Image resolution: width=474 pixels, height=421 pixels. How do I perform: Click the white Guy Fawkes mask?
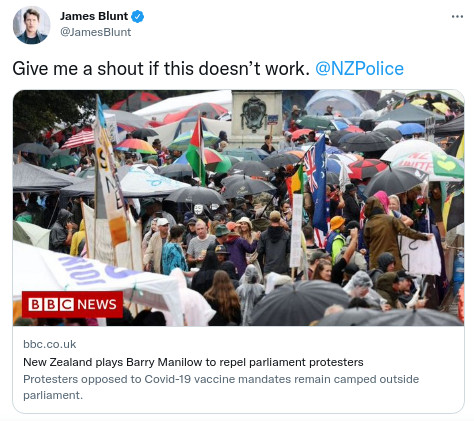coord(199,209)
